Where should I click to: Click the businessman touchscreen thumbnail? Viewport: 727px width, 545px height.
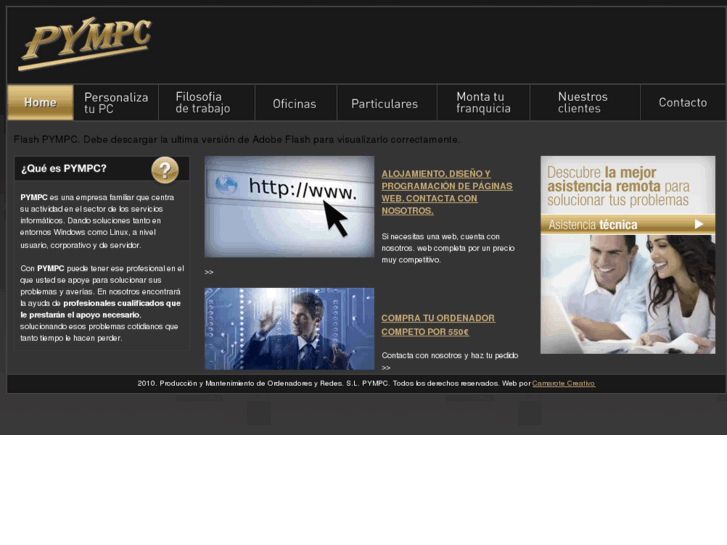[289, 329]
